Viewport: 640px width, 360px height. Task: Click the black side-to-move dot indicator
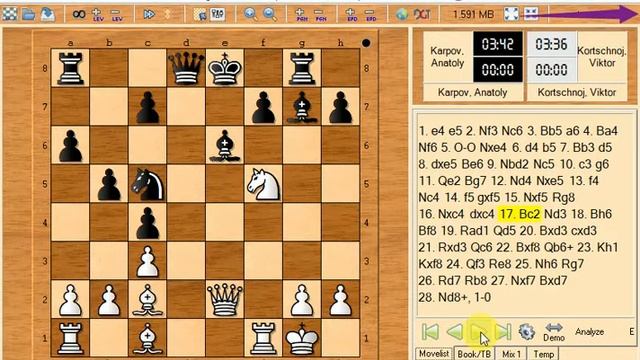(x=366, y=42)
